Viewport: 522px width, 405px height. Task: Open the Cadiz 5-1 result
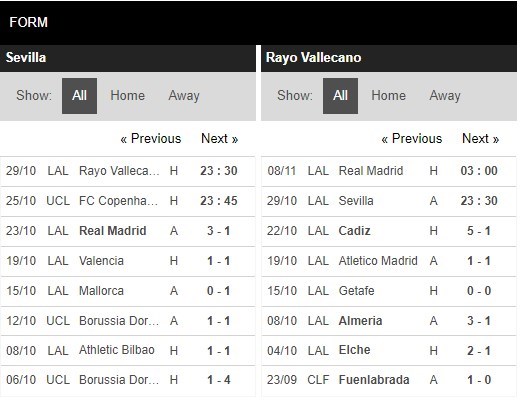click(x=389, y=231)
